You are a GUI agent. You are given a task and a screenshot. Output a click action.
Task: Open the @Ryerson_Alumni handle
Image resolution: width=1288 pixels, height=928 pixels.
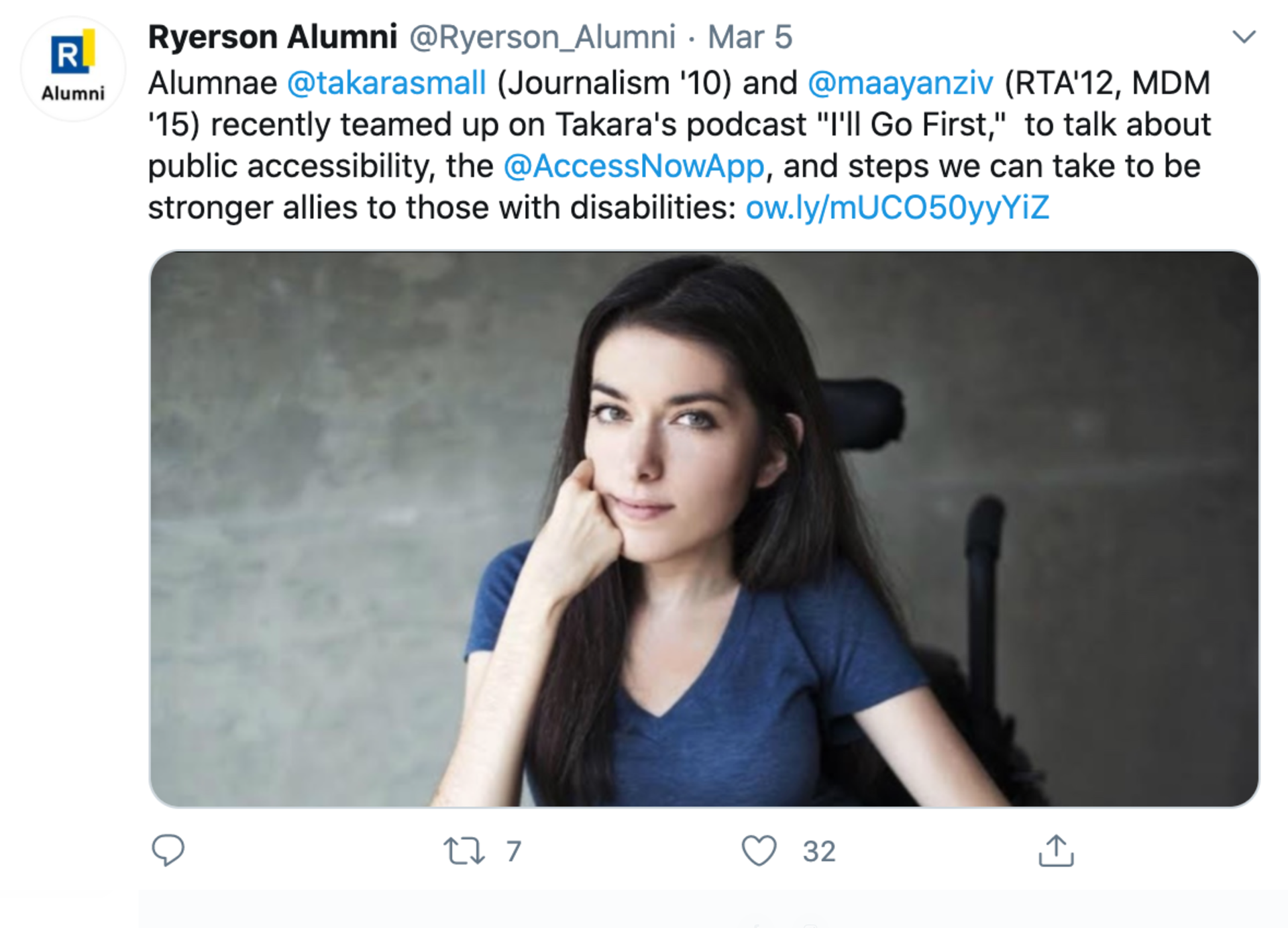pyautogui.click(x=542, y=37)
